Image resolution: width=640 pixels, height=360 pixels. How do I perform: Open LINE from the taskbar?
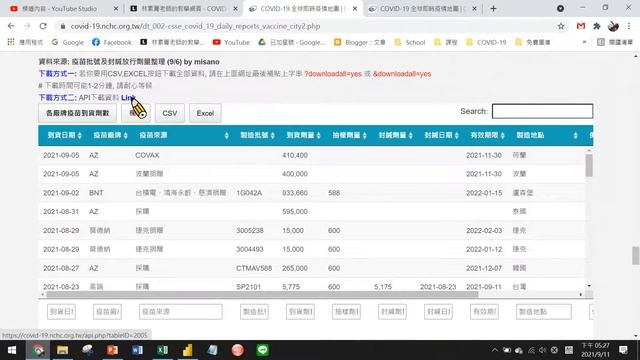coord(262,350)
